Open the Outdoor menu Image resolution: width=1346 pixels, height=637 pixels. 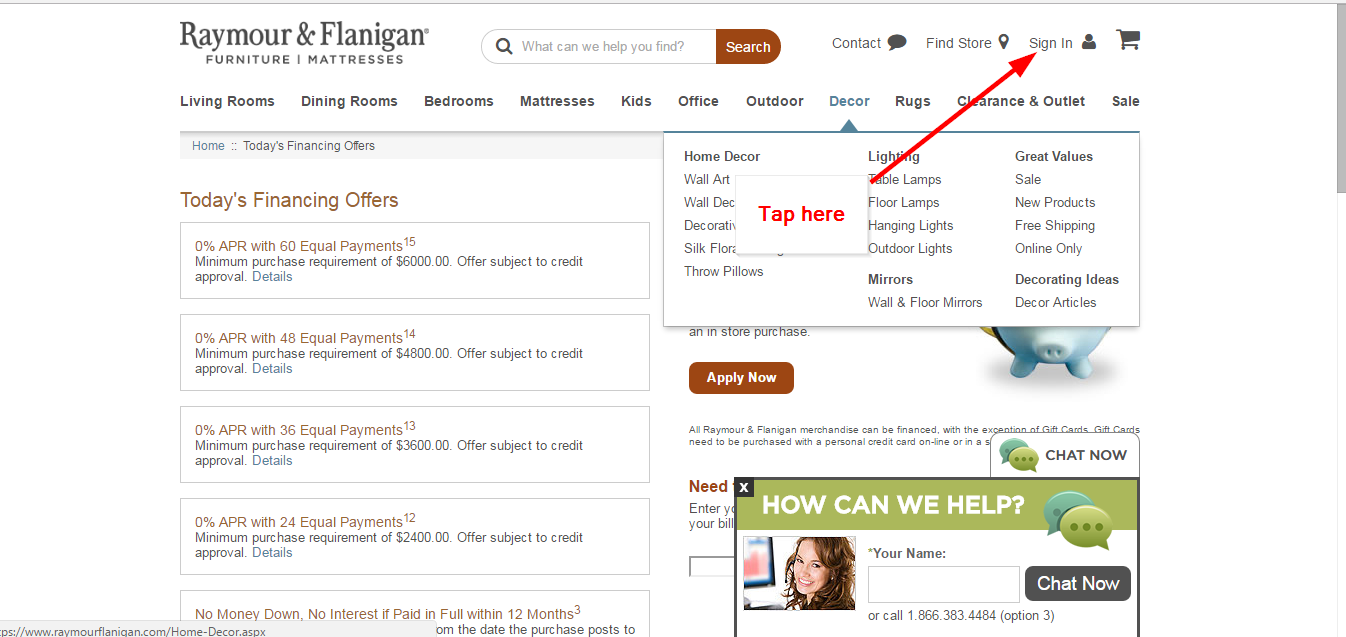coord(775,101)
